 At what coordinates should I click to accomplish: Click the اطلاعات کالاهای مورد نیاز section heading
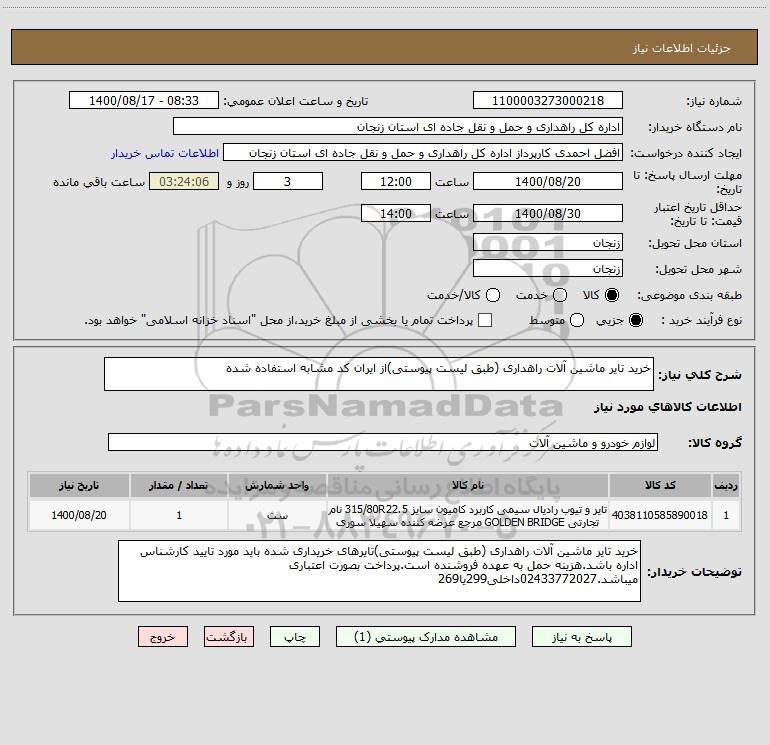coord(667,407)
